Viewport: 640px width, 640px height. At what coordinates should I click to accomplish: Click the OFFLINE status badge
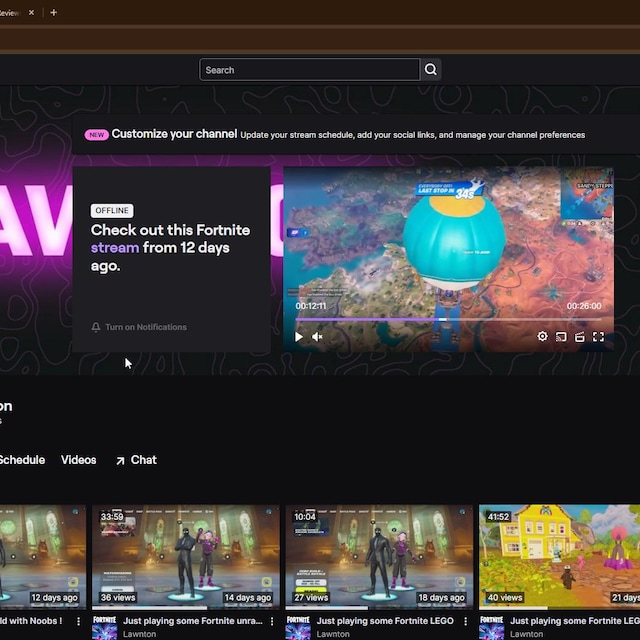(112, 211)
